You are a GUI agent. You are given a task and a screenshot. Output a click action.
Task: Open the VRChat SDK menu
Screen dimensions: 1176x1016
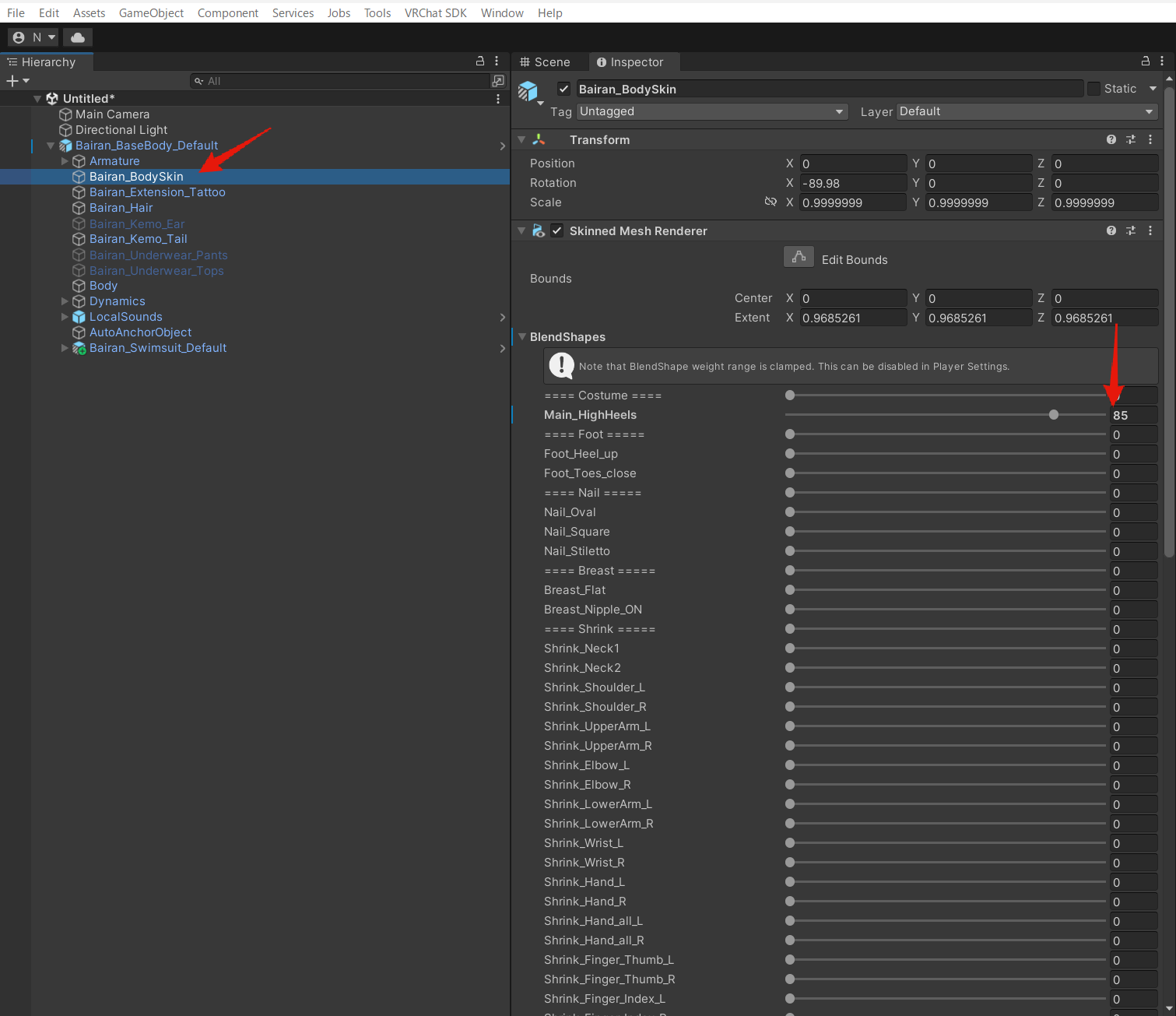click(436, 12)
